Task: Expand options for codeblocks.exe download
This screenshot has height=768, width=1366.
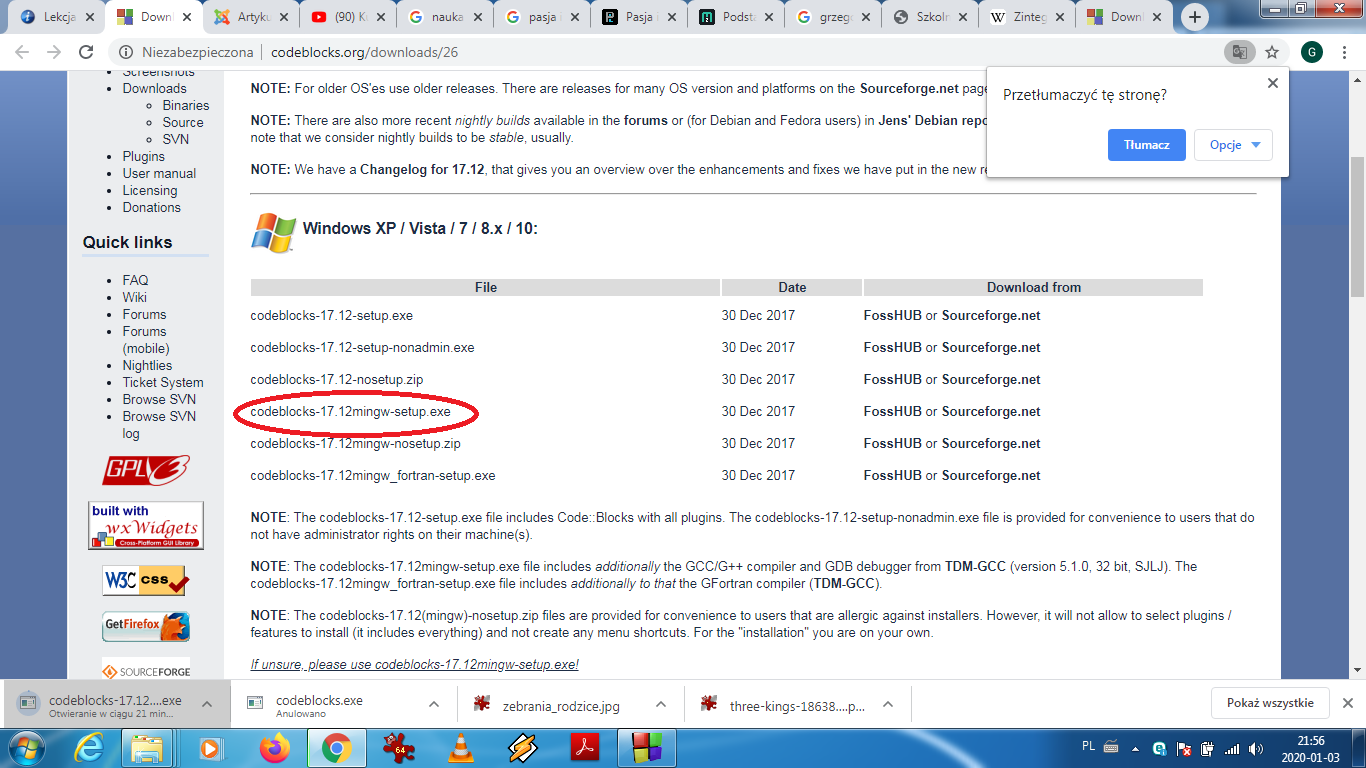Action: pos(434,704)
